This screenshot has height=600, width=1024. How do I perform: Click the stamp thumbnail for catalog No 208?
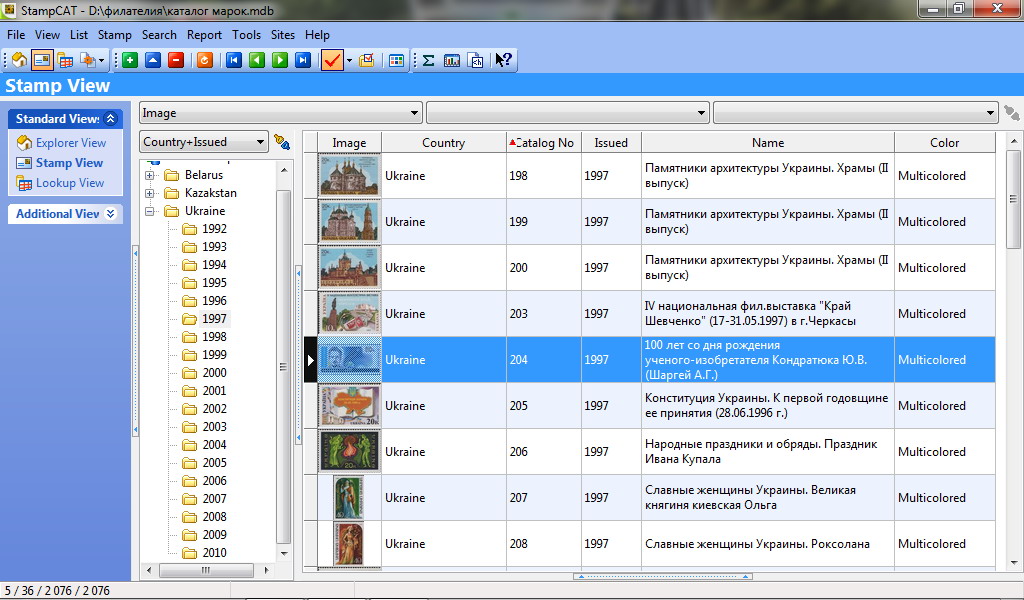point(349,544)
